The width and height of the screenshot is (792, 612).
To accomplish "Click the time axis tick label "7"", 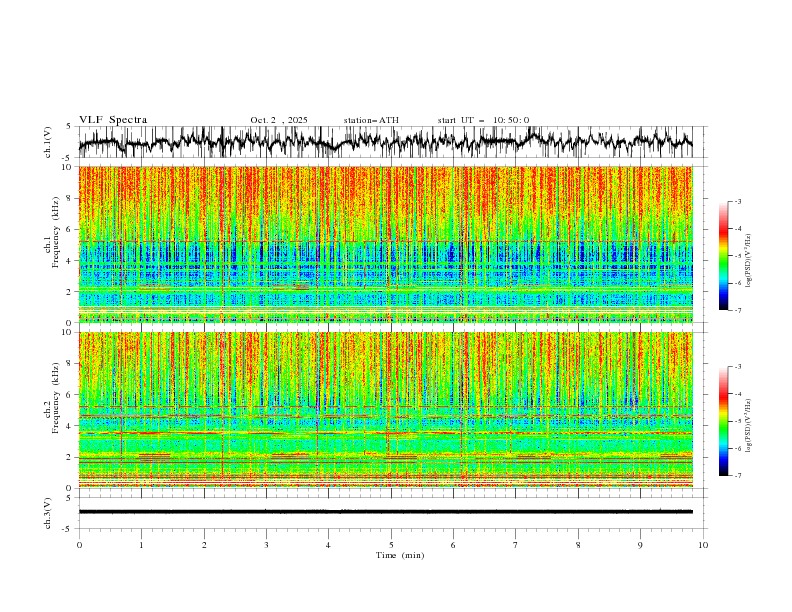I will [x=516, y=545].
